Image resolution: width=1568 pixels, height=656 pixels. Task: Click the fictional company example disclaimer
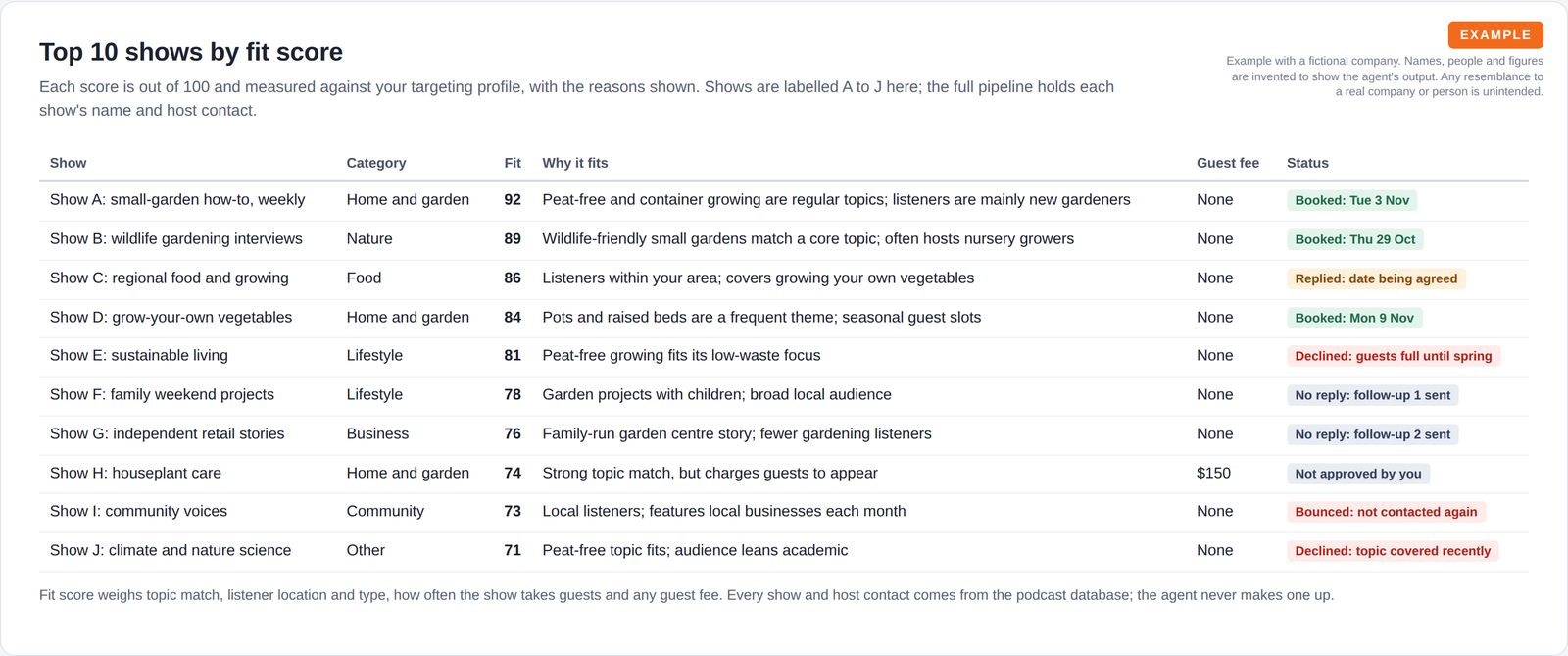point(1384,76)
